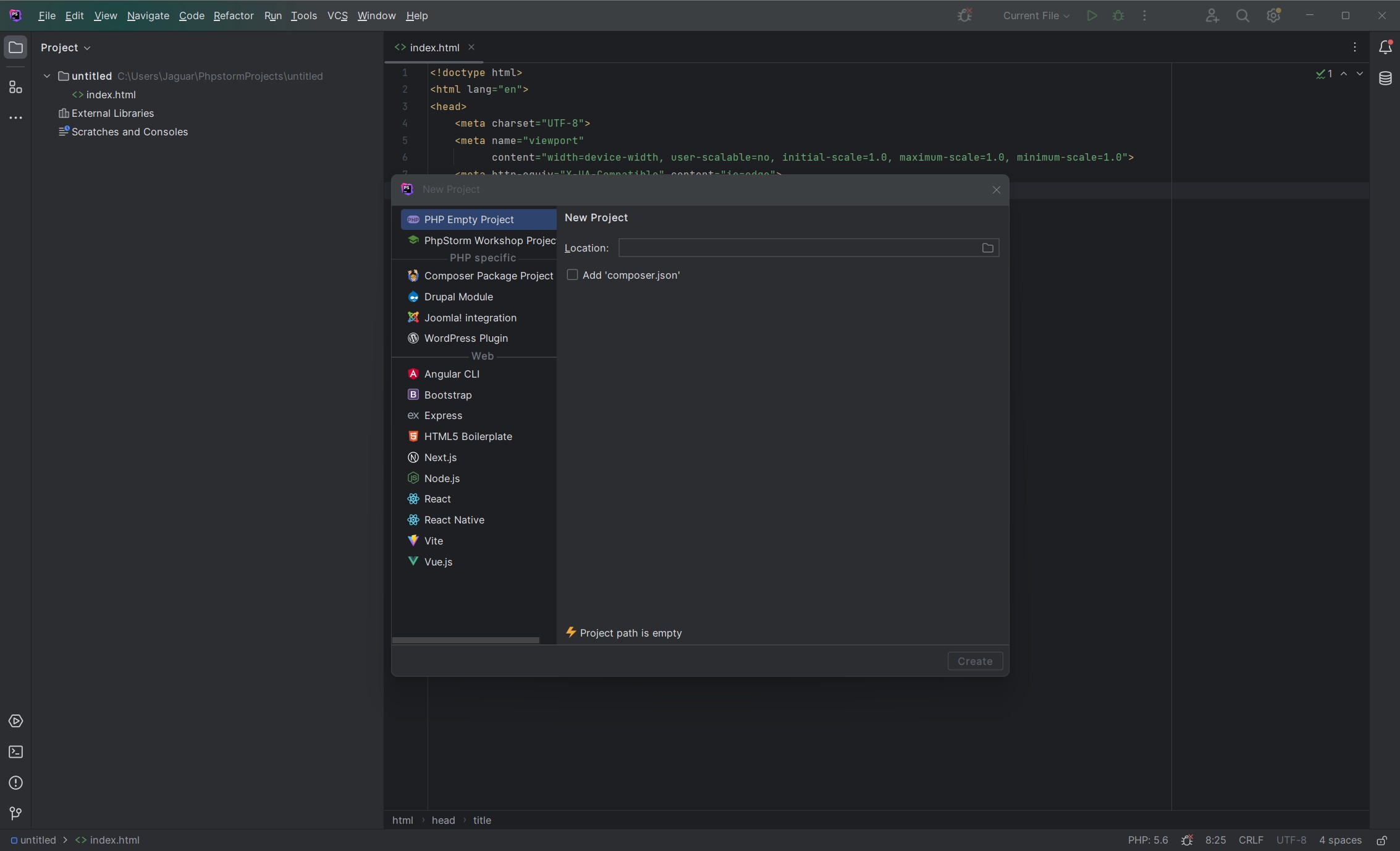Close the index.html tab
This screenshot has height=851, width=1400.
(471, 47)
